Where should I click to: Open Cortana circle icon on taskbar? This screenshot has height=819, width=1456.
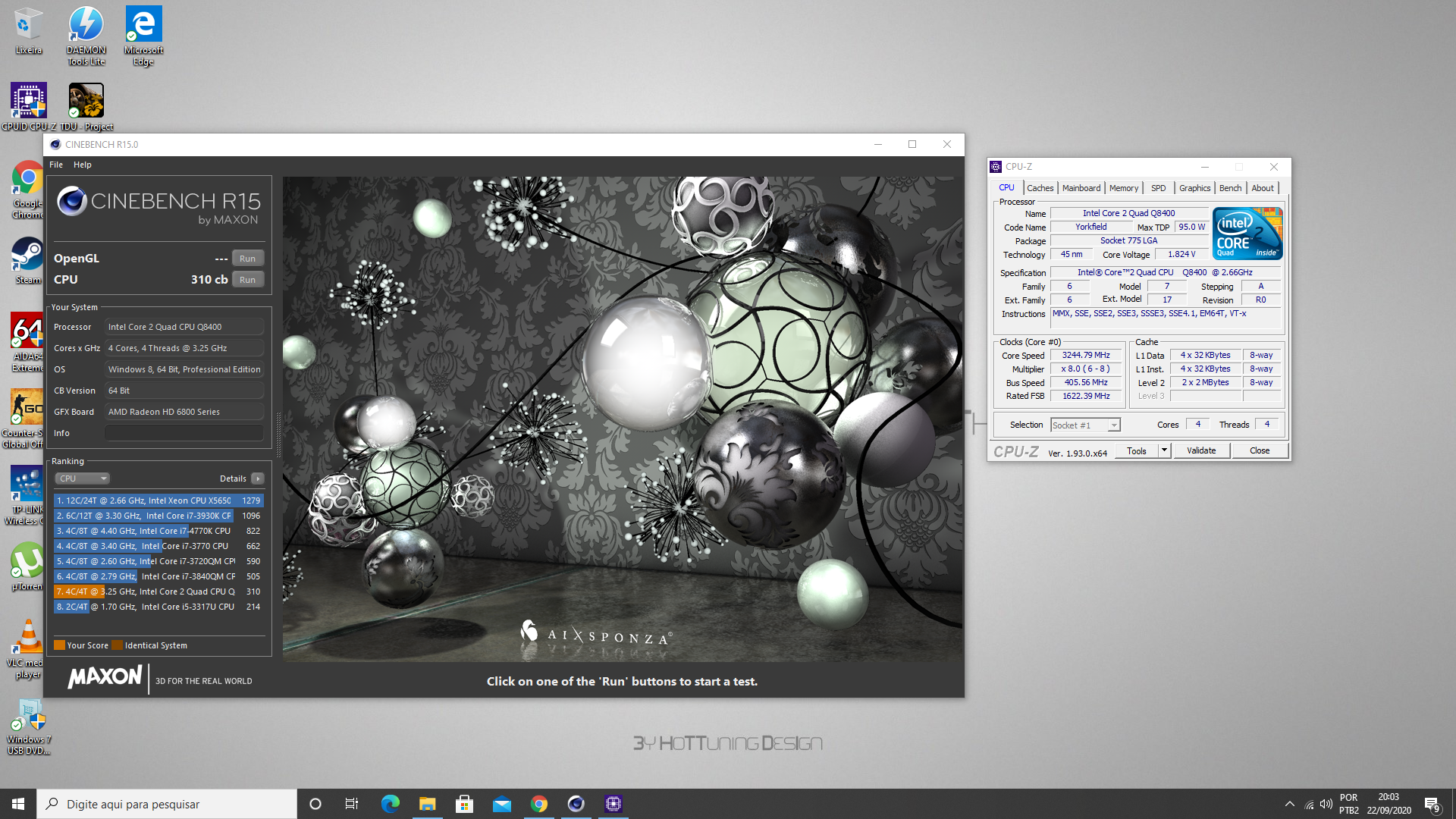pos(315,804)
